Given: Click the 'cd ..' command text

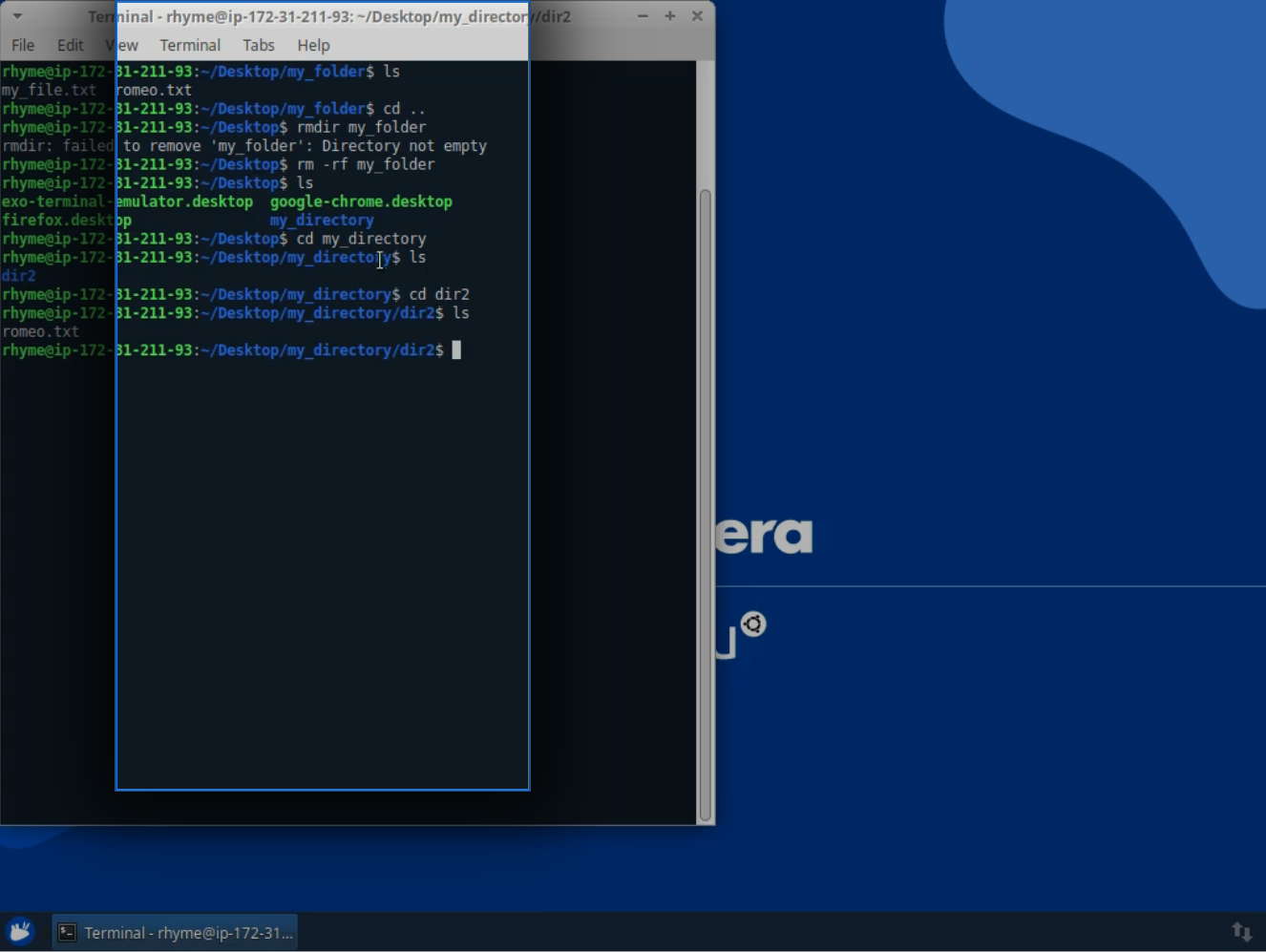Looking at the screenshot, I should [405, 109].
